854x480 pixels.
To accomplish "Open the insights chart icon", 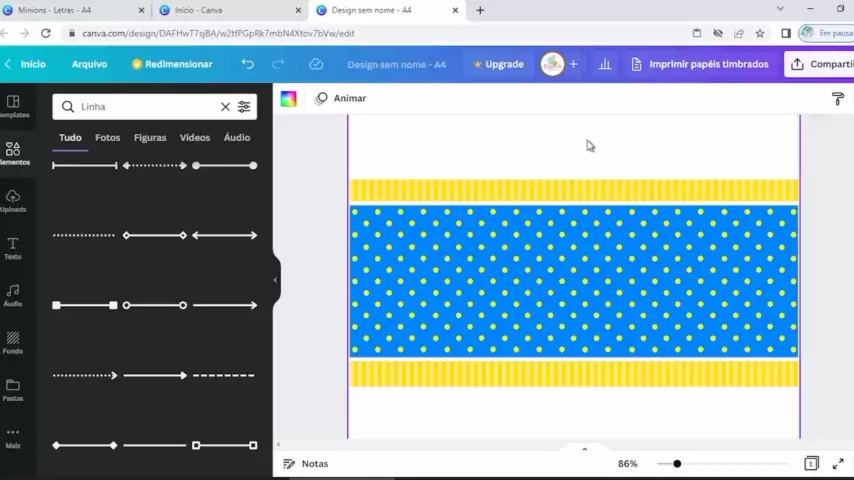I will pos(605,64).
